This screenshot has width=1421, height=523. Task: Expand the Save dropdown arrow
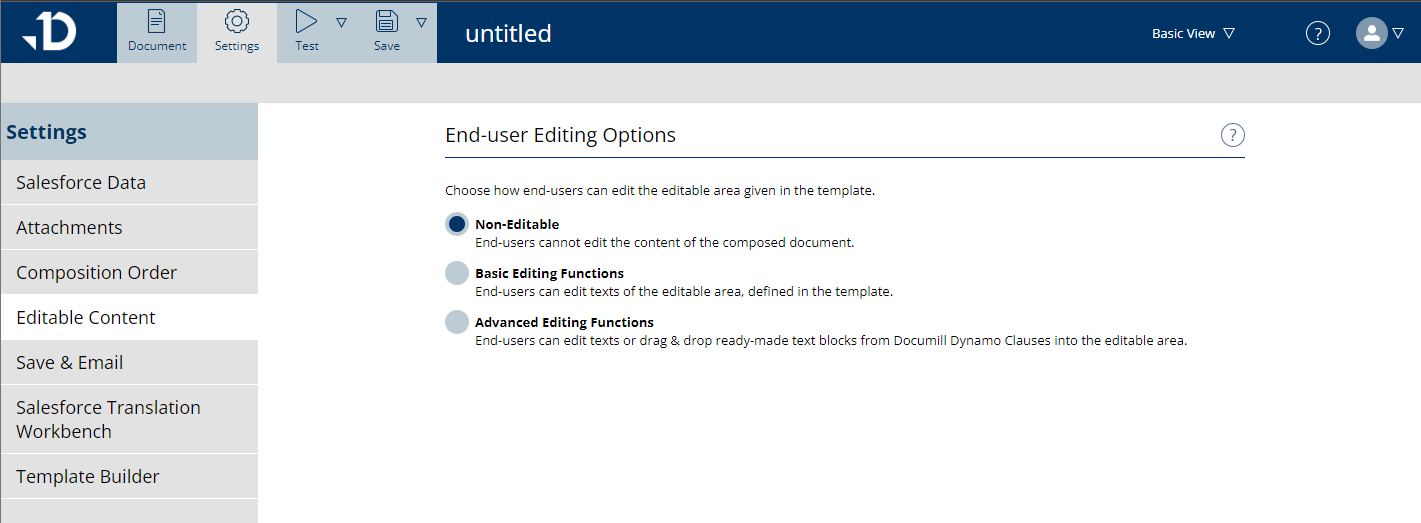pos(421,22)
